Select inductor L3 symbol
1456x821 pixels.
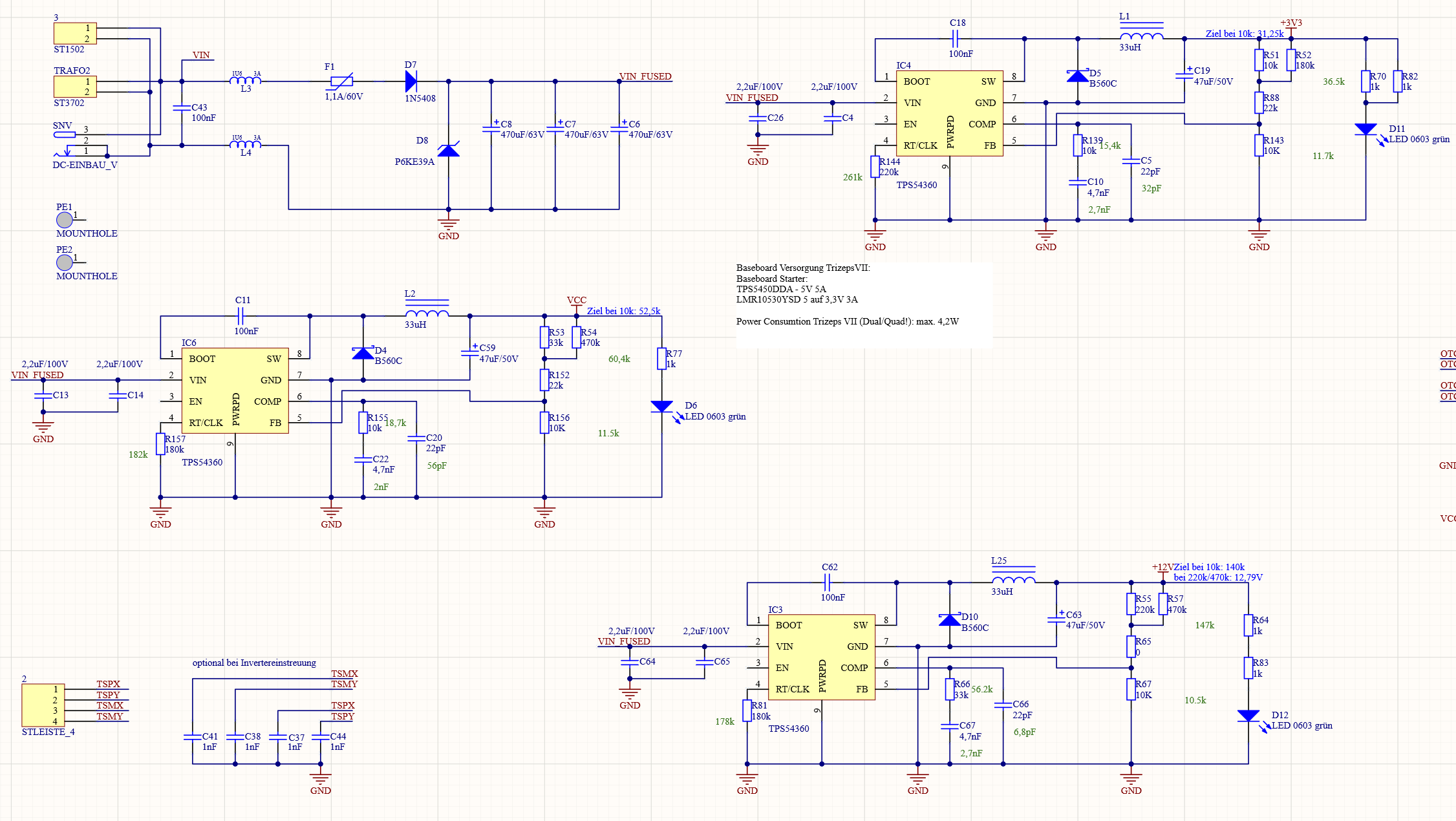(246, 80)
